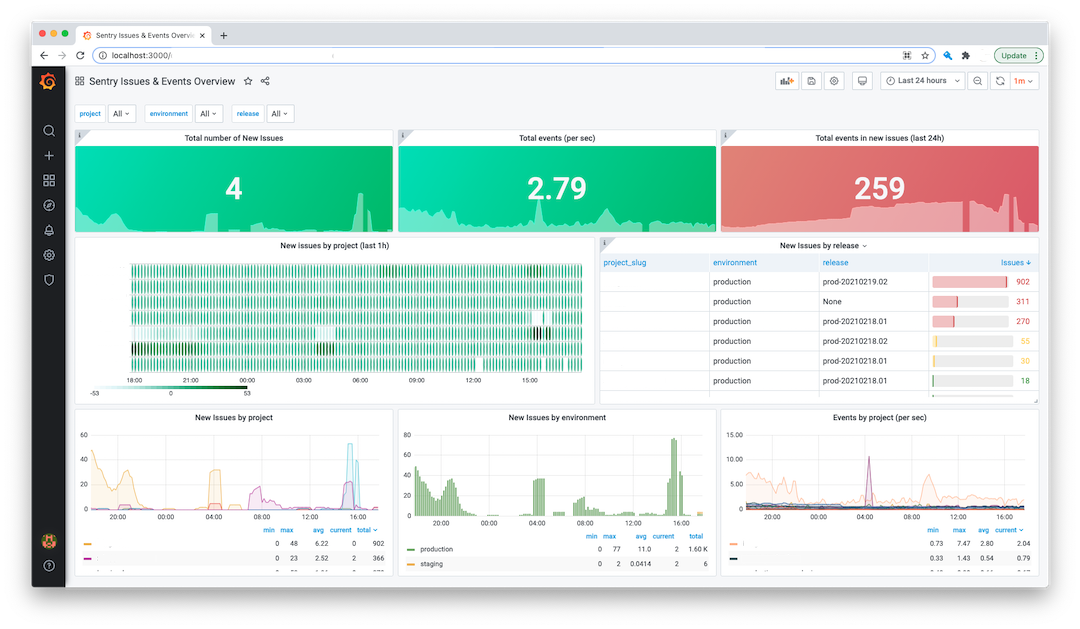
Task: Open the Server Admin shield icon
Action: 49,280
